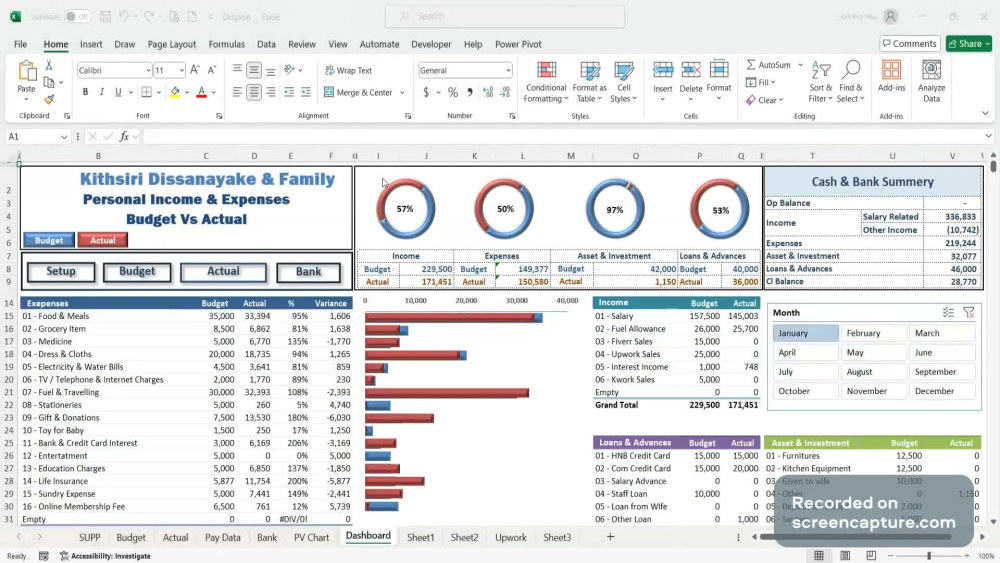This screenshot has width=1000, height=563.
Task: Open the Page Layout ribbon tab
Action: point(172,44)
